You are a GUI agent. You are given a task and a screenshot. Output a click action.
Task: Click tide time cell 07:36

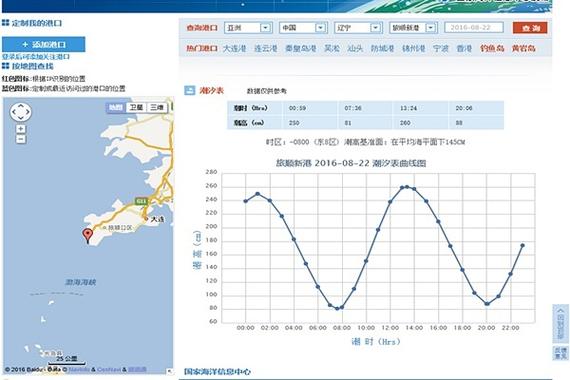point(353,108)
